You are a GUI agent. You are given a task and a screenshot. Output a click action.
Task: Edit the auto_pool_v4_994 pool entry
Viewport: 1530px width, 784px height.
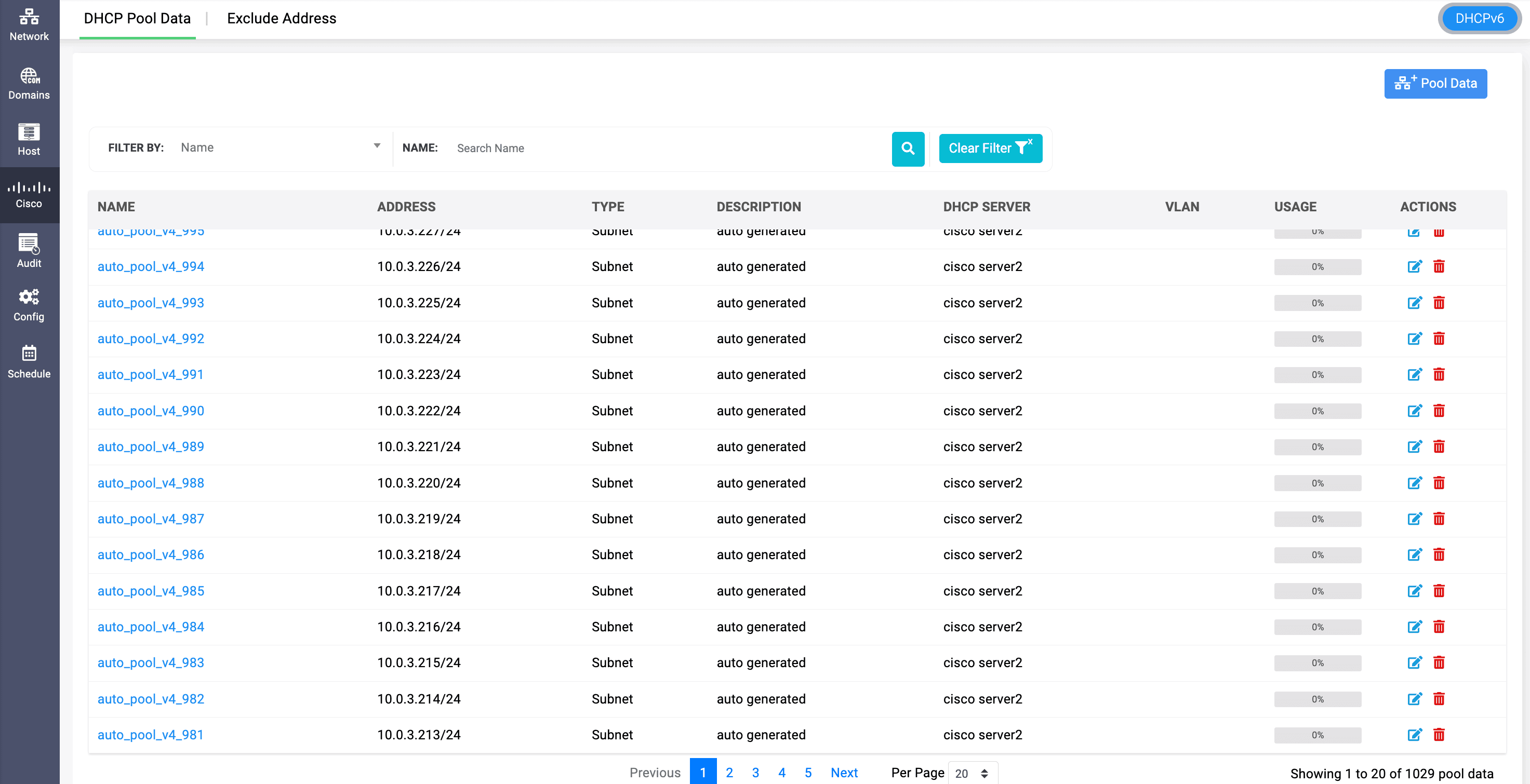tap(1414, 266)
